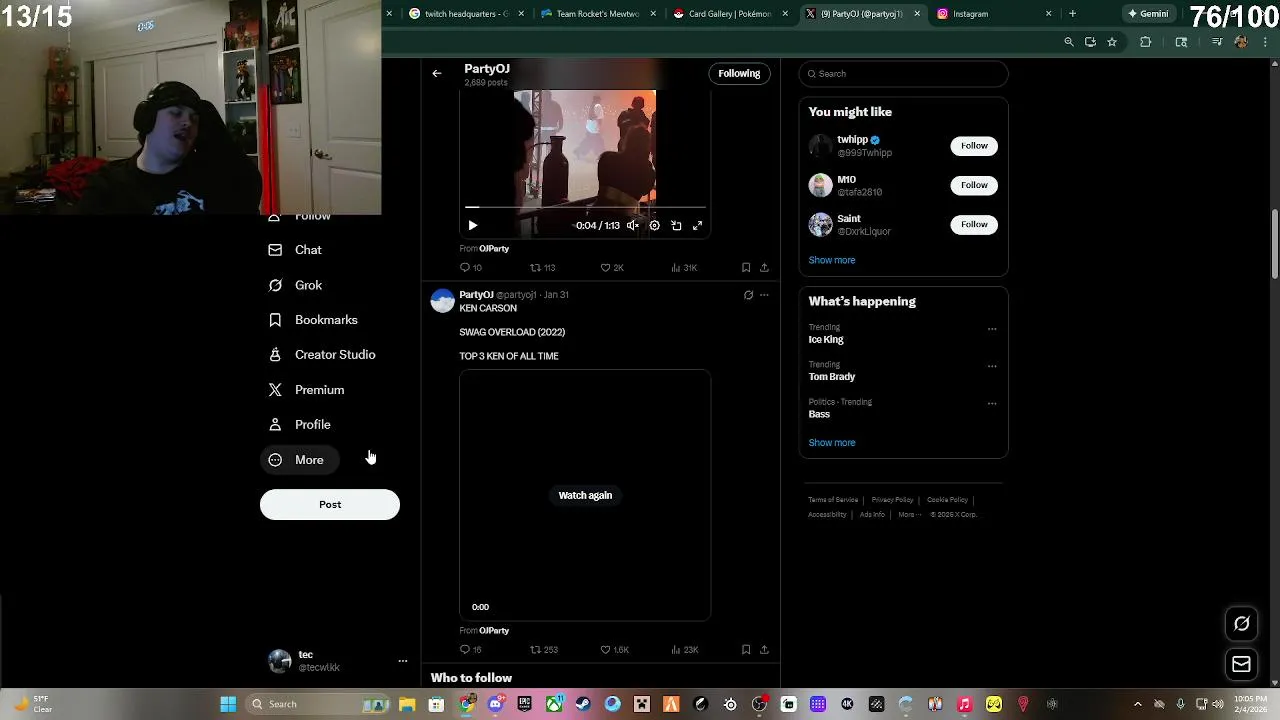1280x720 pixels.
Task: Share the KEN CARSON post
Action: click(764, 650)
